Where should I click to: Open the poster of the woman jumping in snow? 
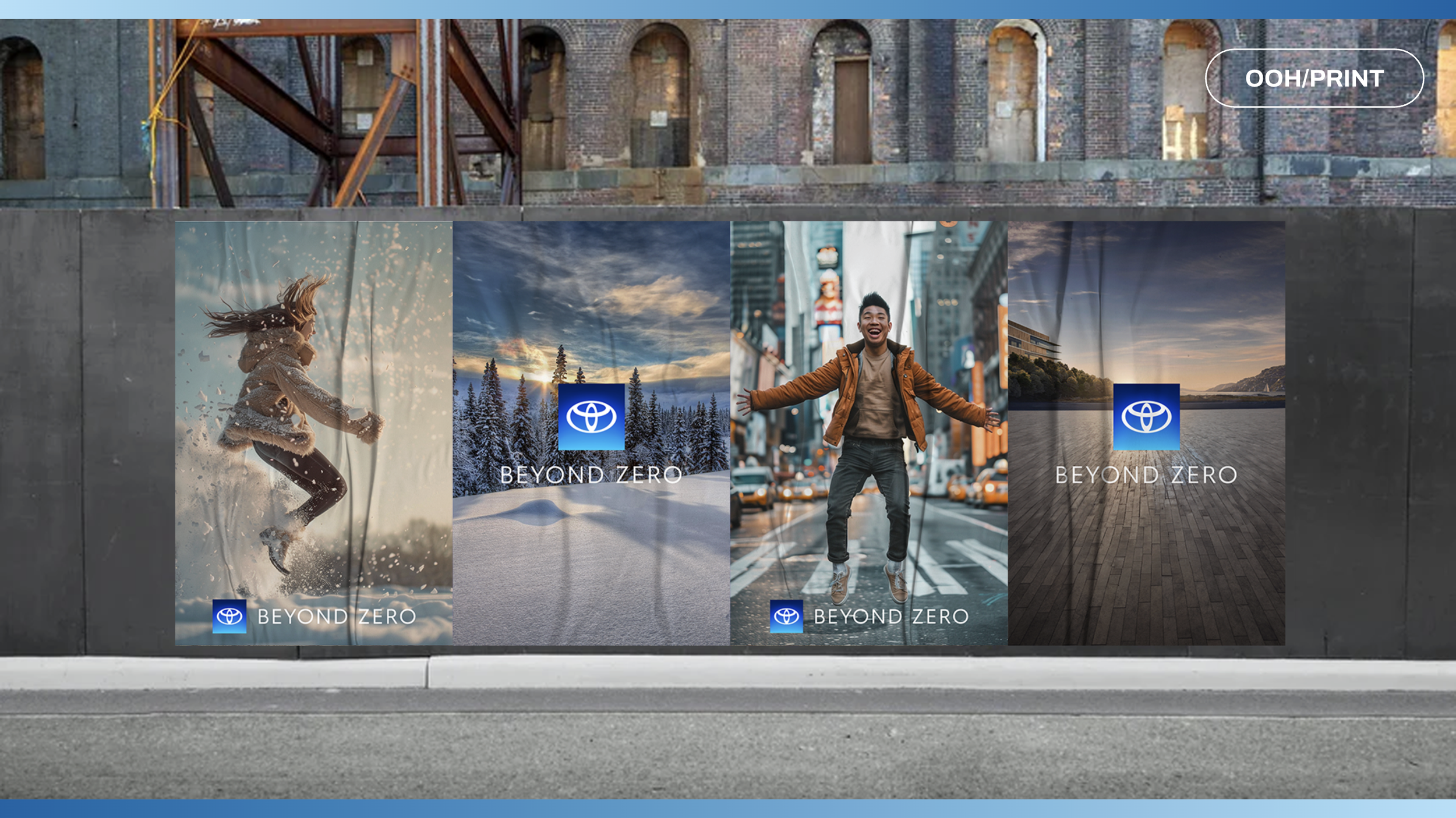[314, 433]
